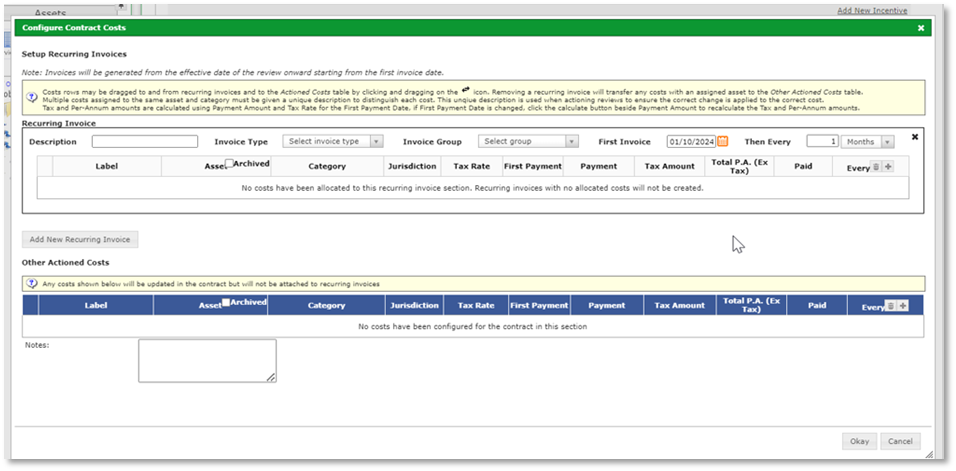Click the Then Every number field
This screenshot has width=956, height=471.
(822, 141)
